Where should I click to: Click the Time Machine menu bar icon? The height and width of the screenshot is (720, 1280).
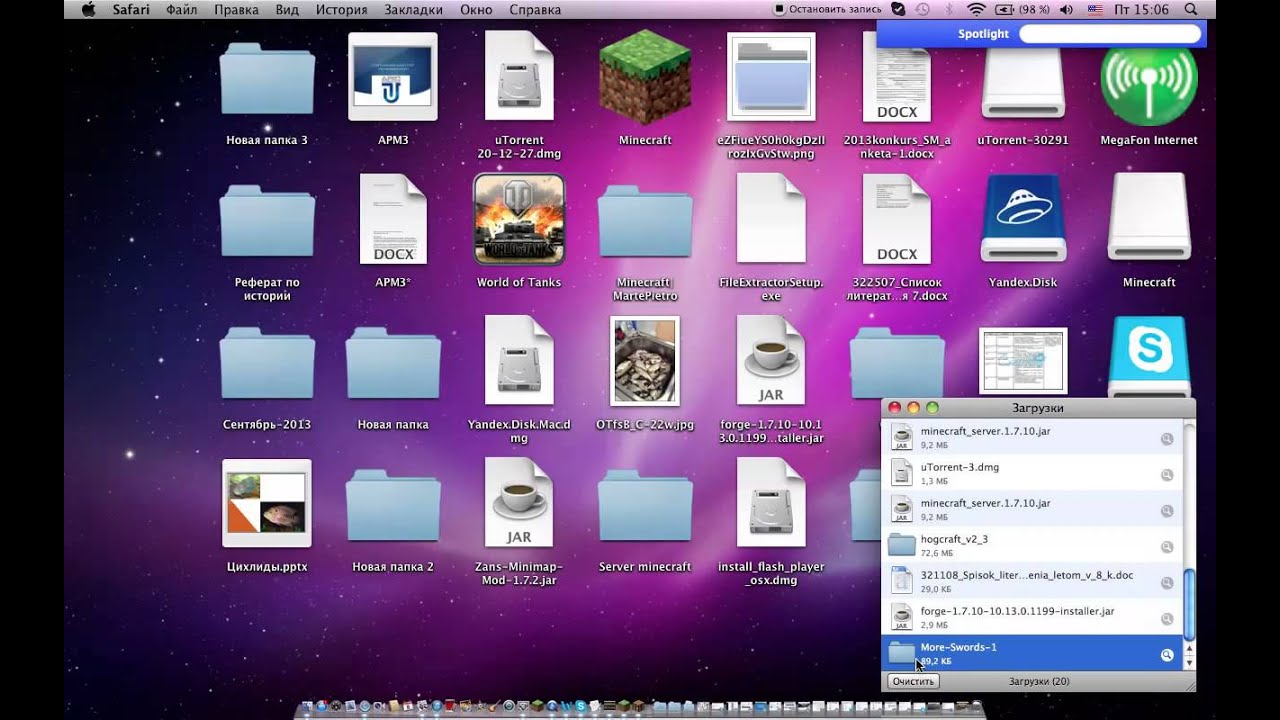(x=923, y=9)
